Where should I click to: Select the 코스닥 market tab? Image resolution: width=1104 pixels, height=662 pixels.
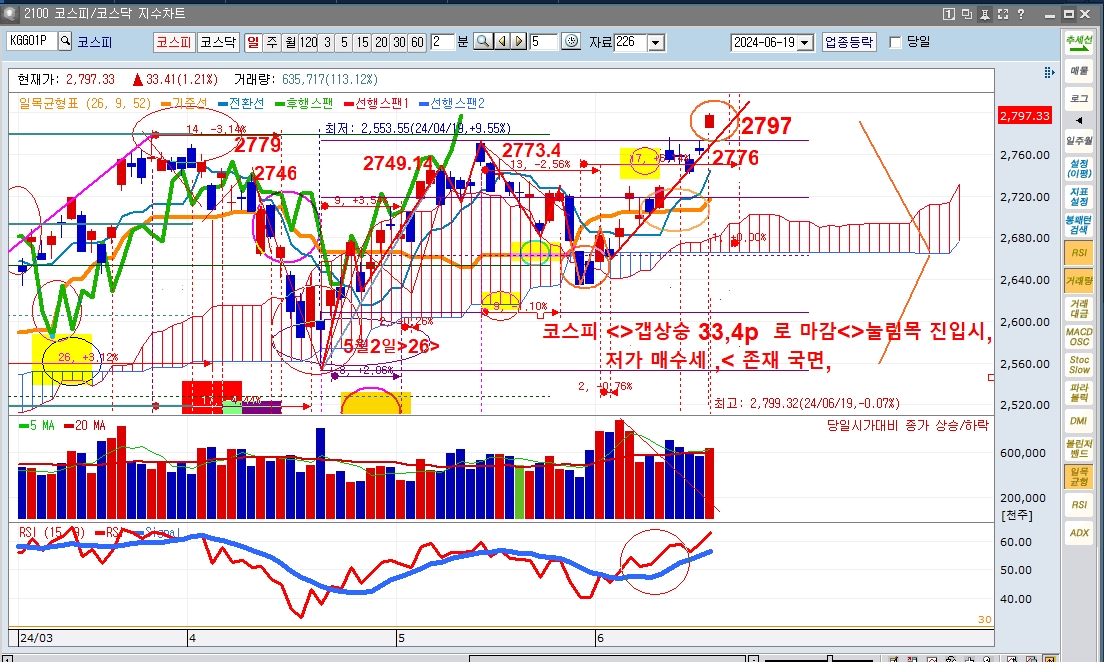(217, 42)
